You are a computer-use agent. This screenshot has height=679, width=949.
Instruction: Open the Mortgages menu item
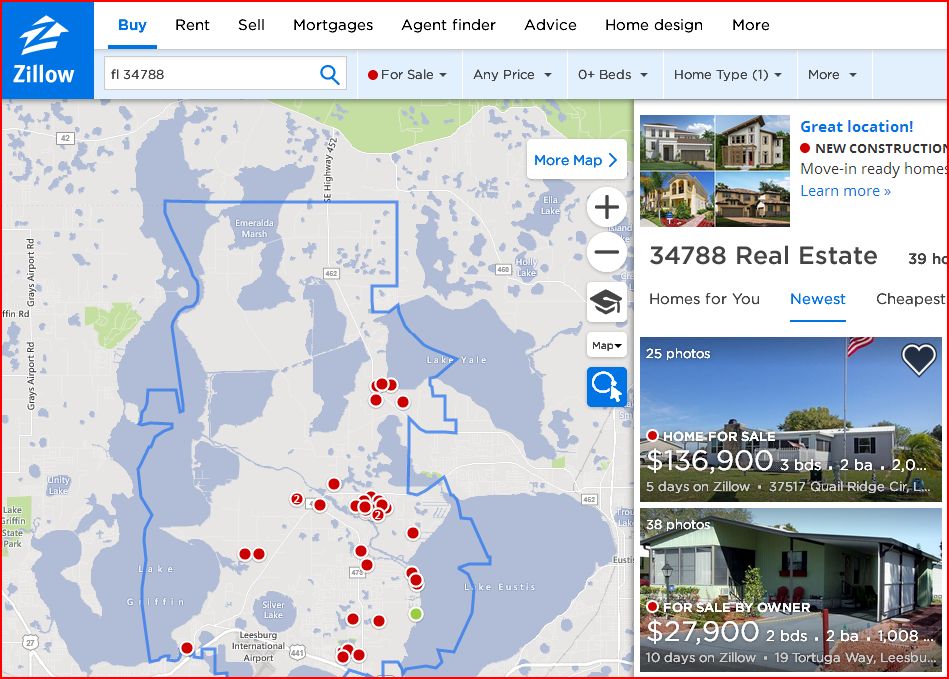point(333,25)
